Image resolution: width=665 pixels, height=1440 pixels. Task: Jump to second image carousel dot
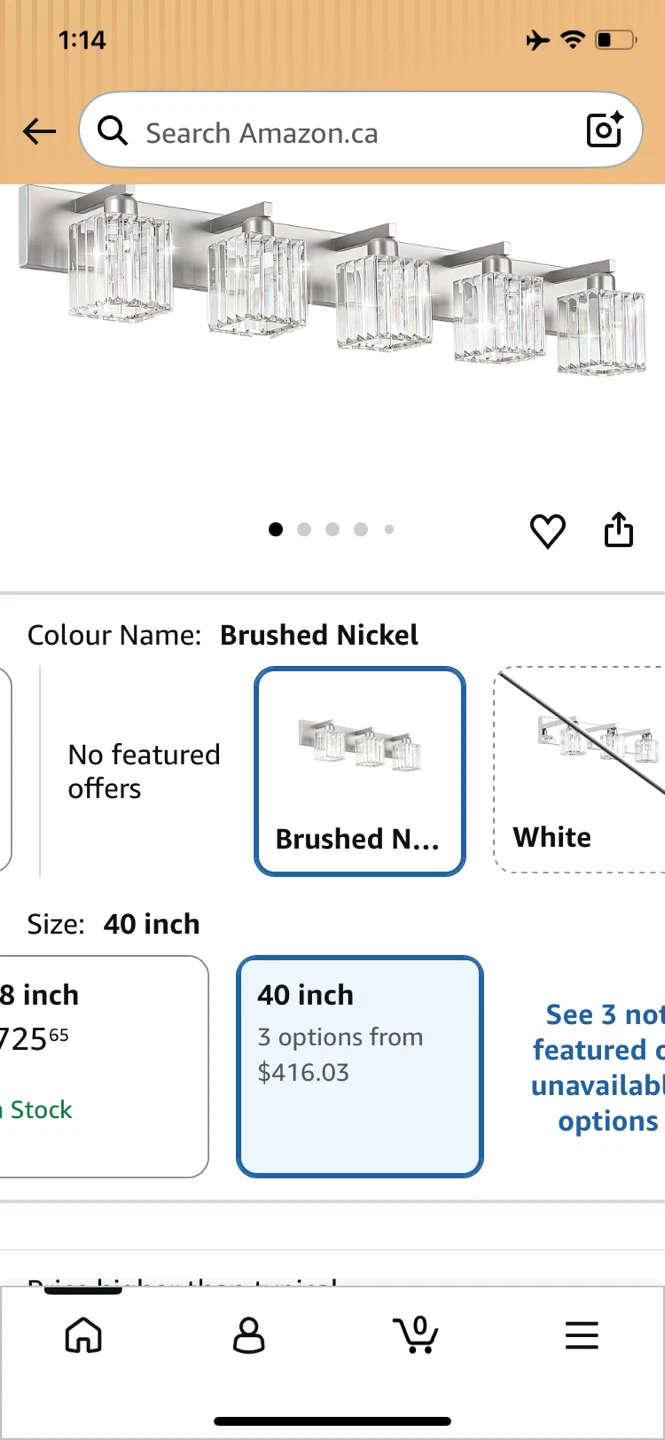click(304, 530)
